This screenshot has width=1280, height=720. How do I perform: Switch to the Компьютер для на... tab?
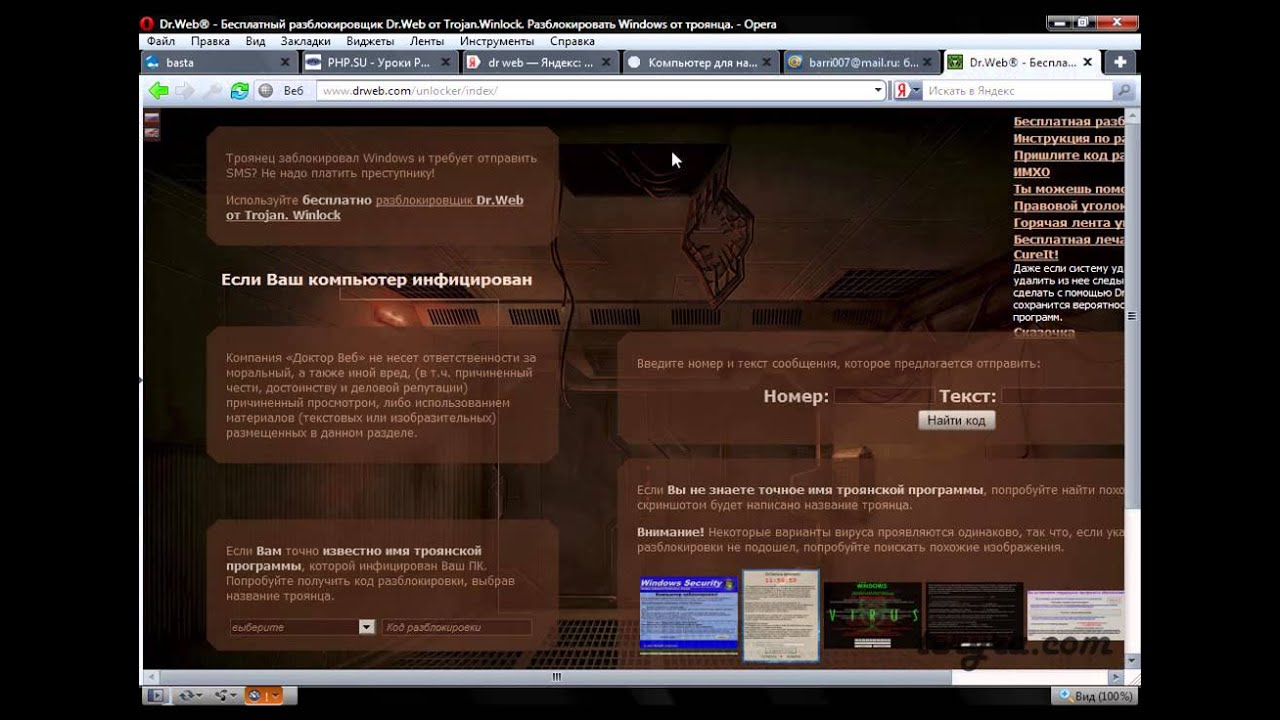coord(700,62)
